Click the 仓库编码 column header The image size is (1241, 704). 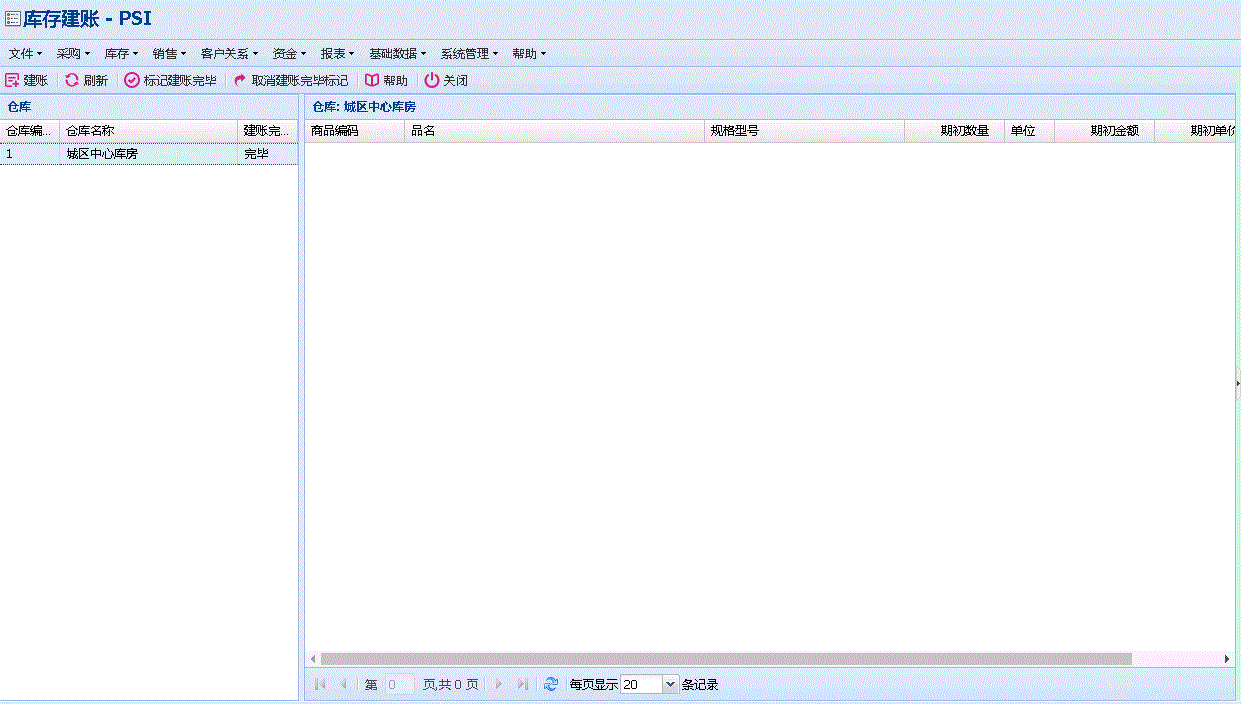(30, 131)
